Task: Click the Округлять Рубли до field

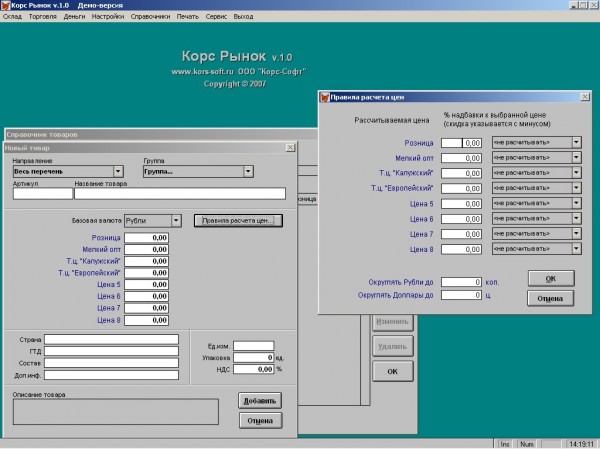Action: click(x=461, y=282)
